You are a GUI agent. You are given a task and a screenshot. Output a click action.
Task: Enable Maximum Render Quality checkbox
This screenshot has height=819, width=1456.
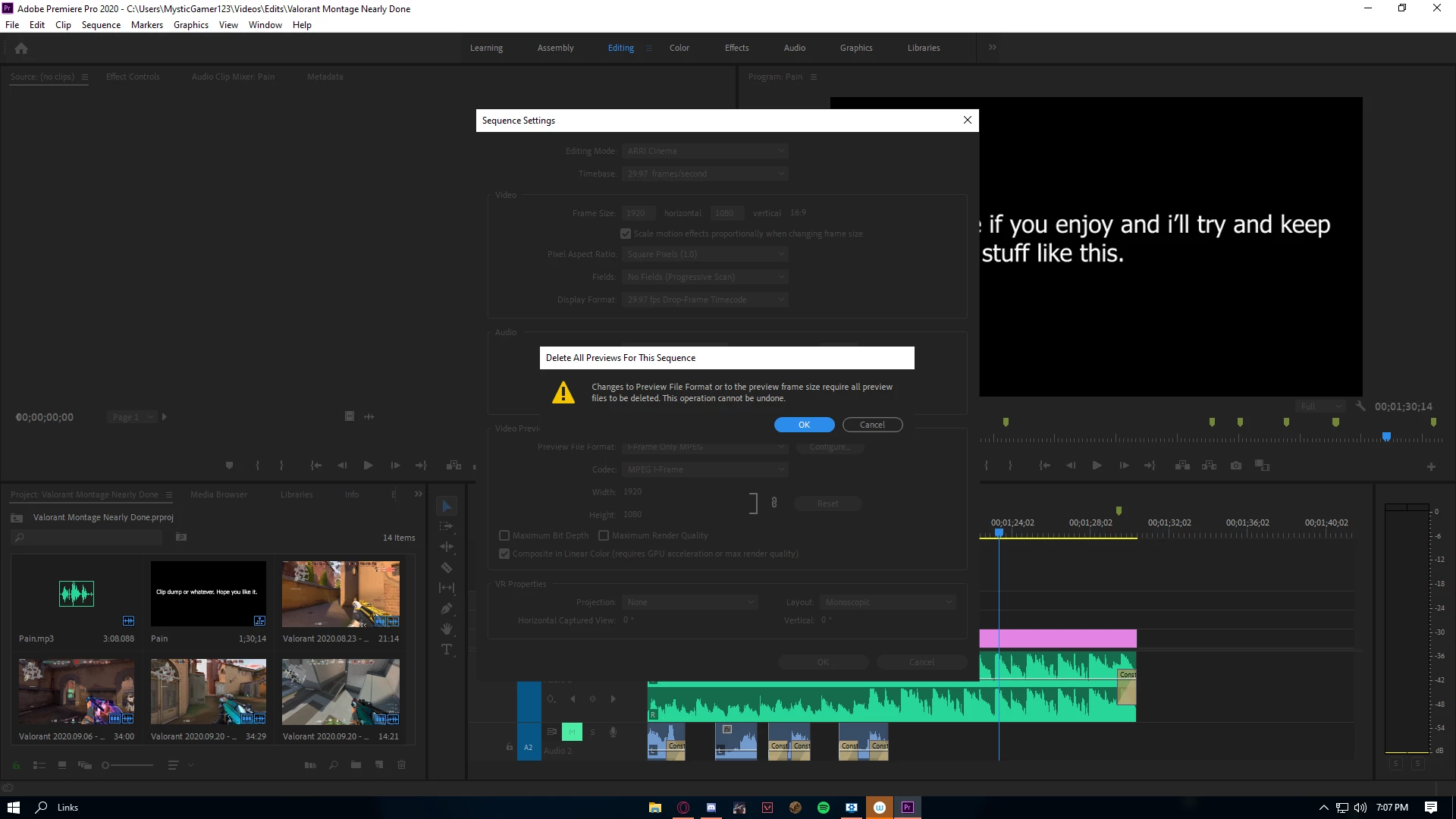(x=604, y=535)
